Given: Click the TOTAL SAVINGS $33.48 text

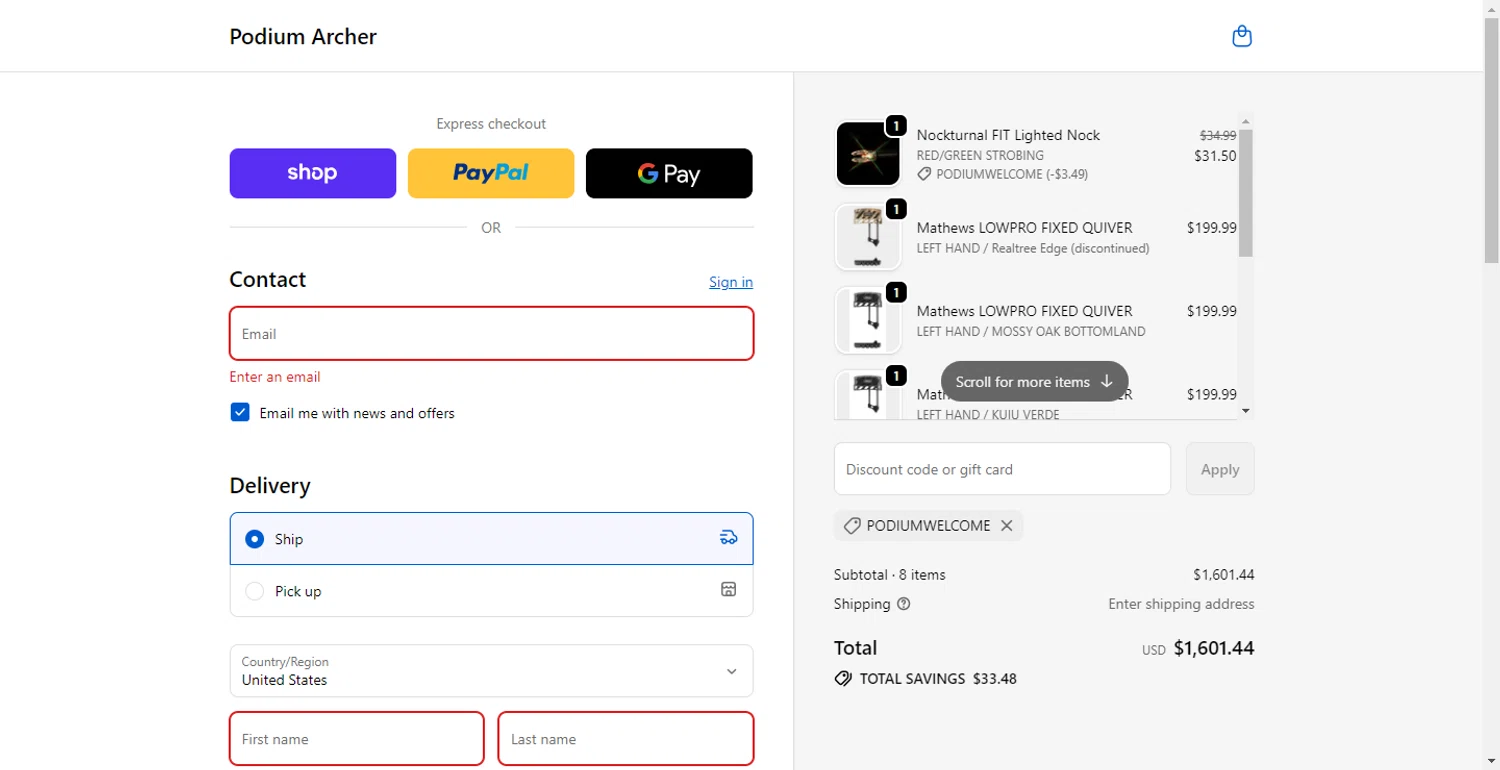Looking at the screenshot, I should (938, 679).
